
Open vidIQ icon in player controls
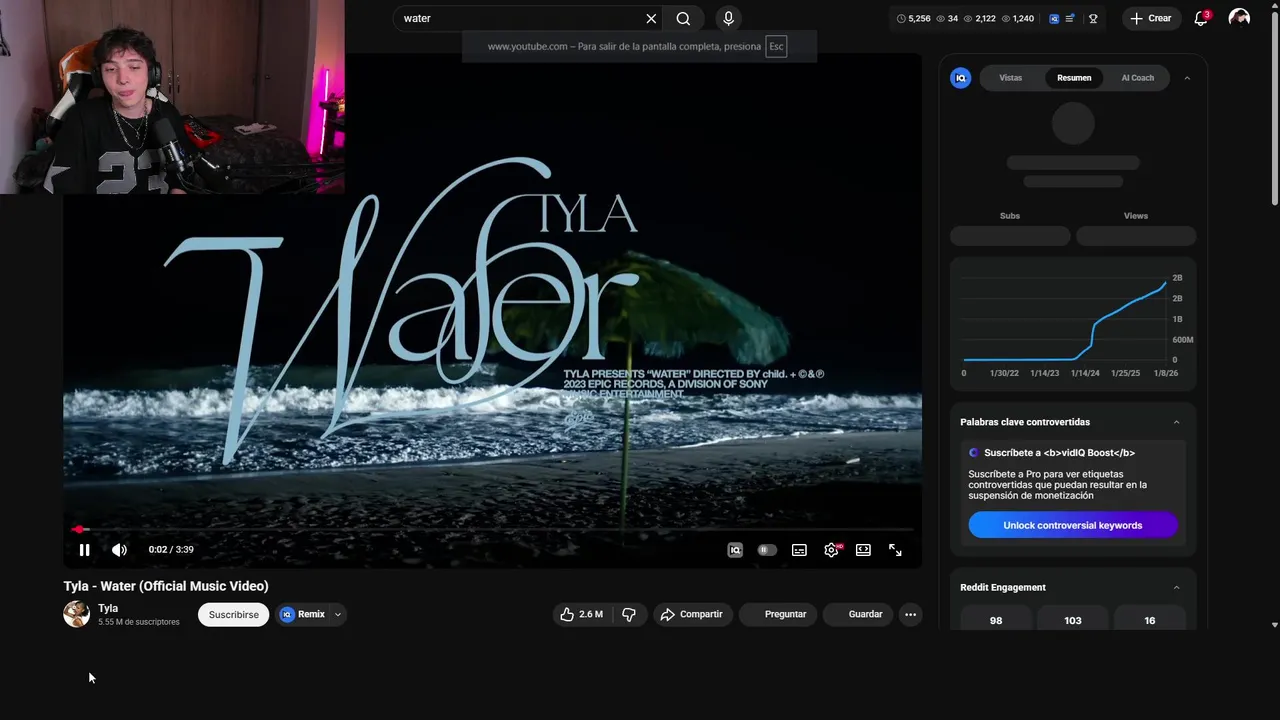[735, 550]
